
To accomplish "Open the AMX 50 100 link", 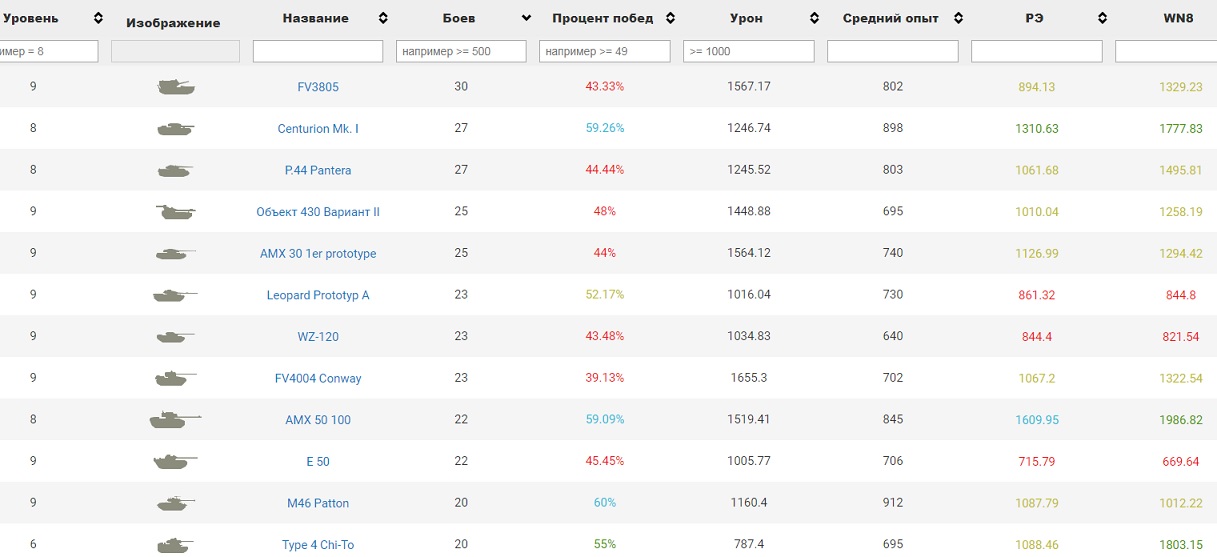I will point(318,420).
